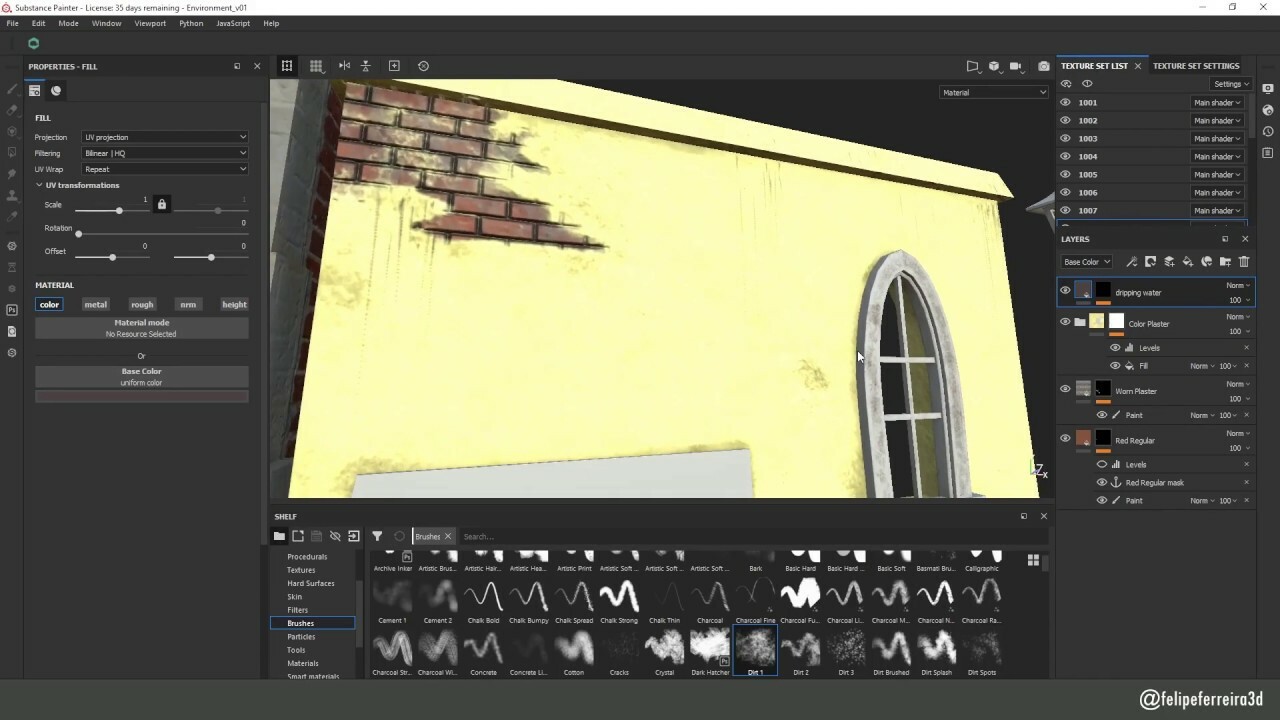1280x720 pixels.
Task: Open the Material view mode dropdown in viewport
Action: click(993, 92)
